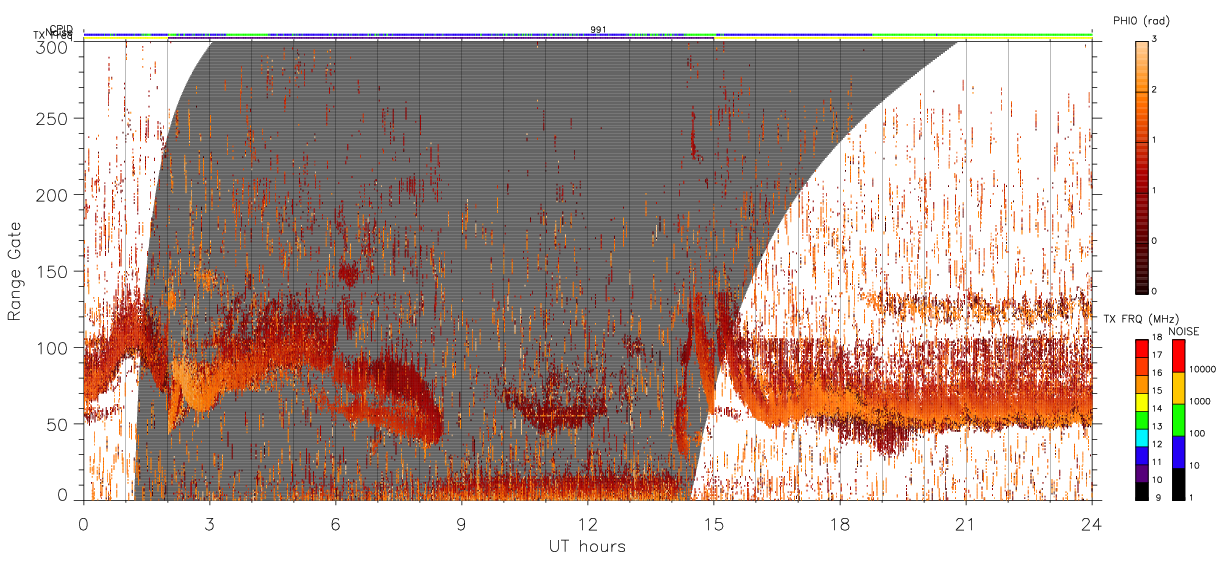Click the x-axis tick label '24'
Viewport: 1228px width, 567px height.
[1091, 524]
